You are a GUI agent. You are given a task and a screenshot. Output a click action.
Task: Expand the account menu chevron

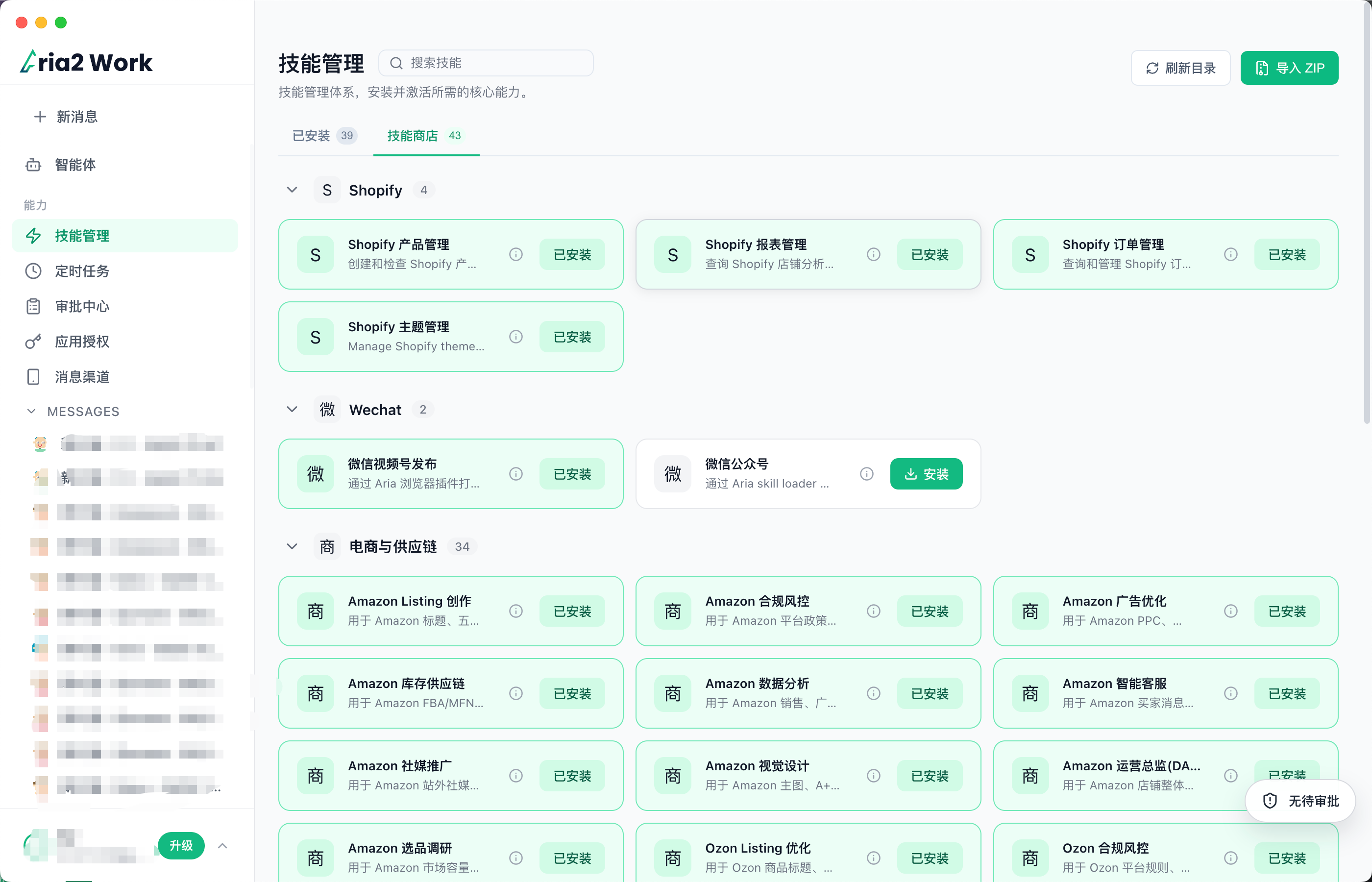[223, 845]
